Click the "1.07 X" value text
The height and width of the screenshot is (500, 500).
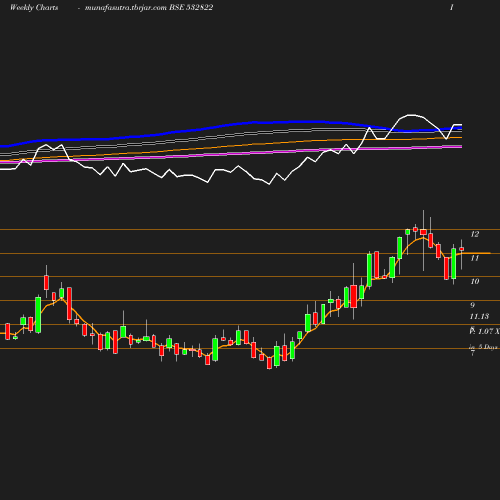click(489, 331)
